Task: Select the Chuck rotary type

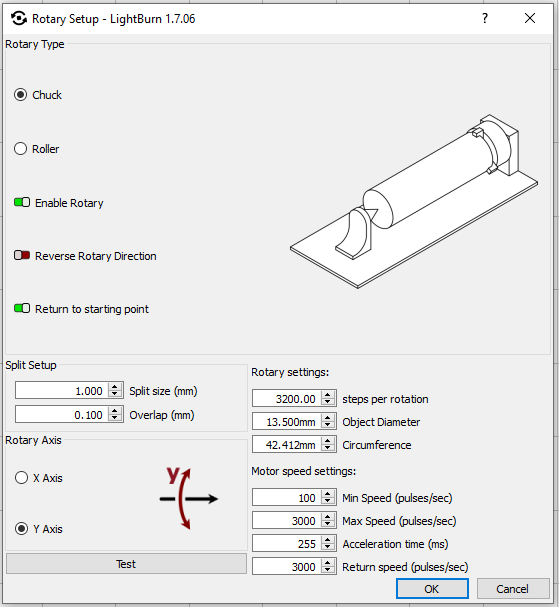Action: coord(21,95)
